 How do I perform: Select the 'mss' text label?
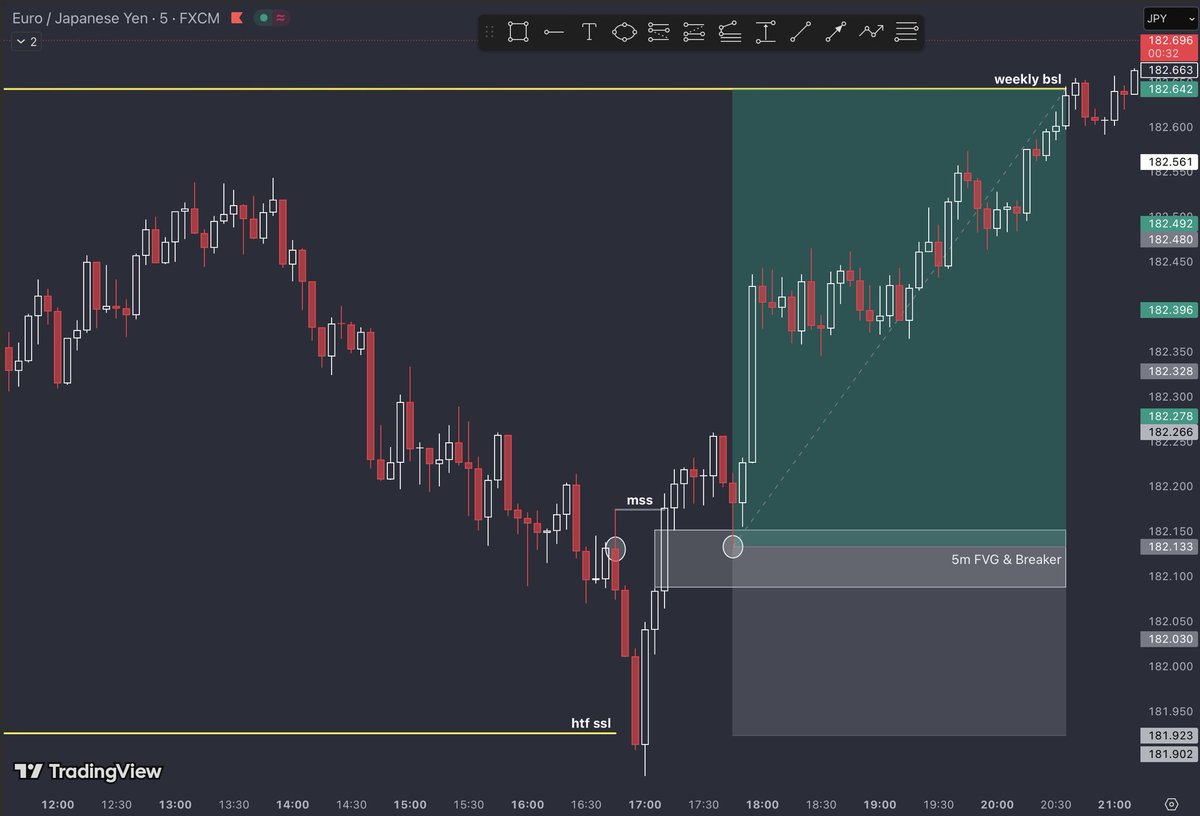click(639, 500)
